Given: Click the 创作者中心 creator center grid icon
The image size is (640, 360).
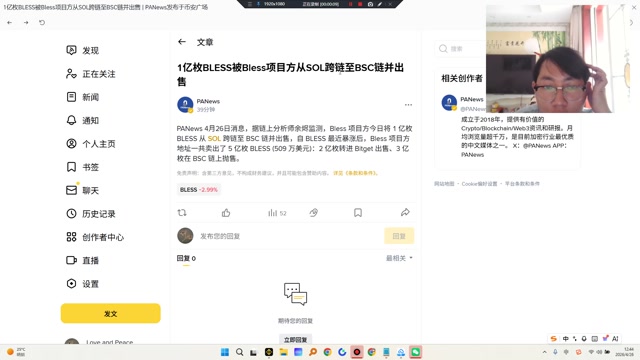Looking at the screenshot, I should [x=71, y=237].
